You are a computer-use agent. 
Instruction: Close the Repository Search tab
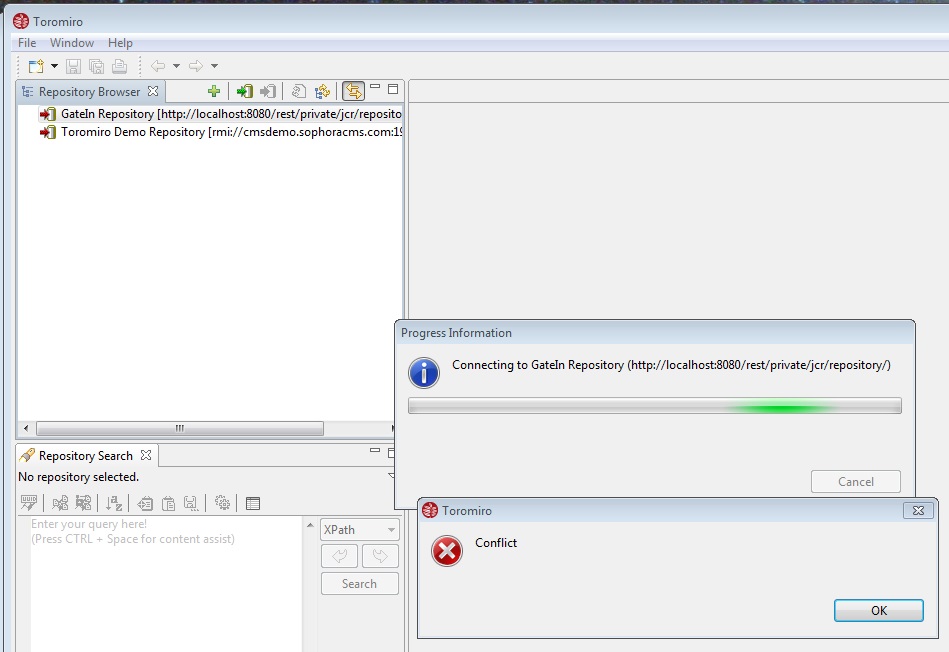point(146,455)
